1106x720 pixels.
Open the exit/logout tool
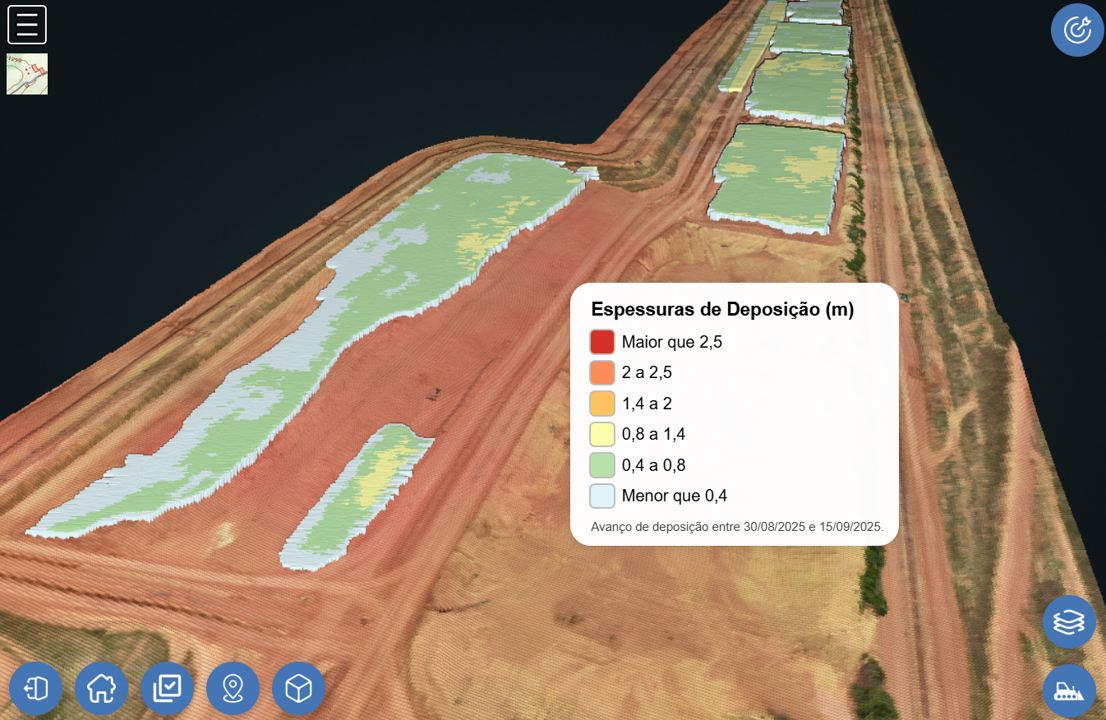click(35, 688)
